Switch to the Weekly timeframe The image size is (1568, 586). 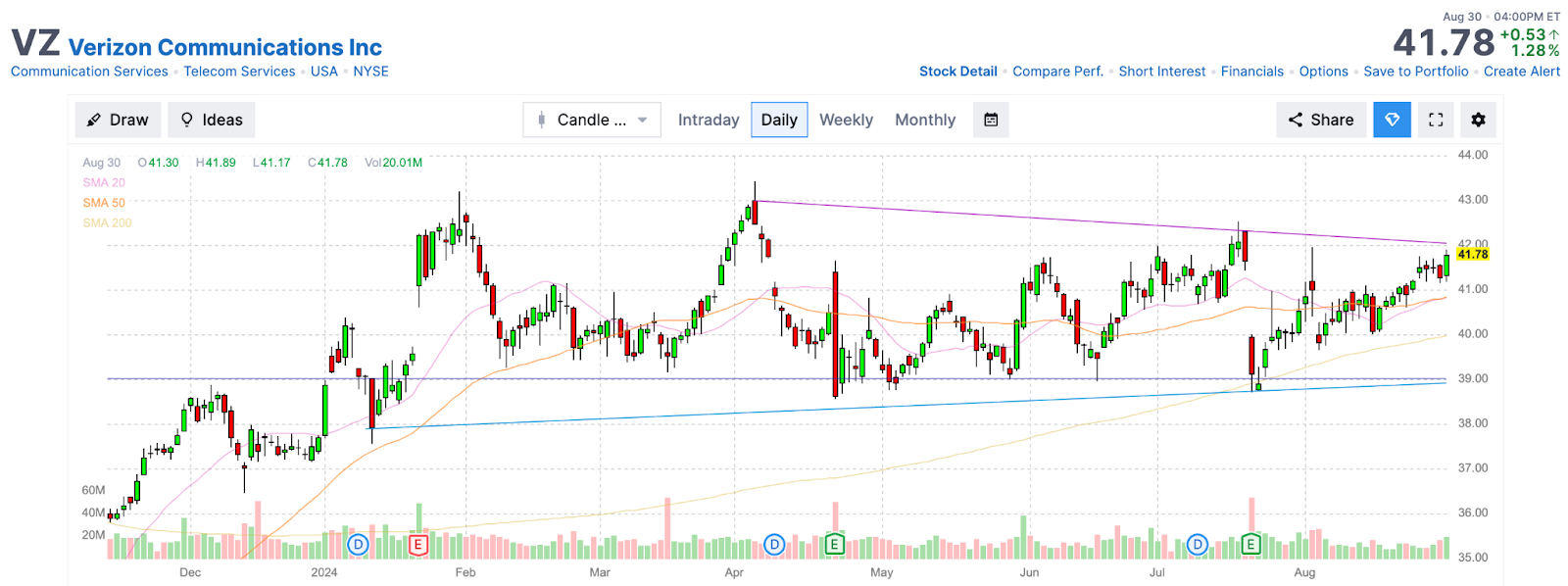pyautogui.click(x=846, y=120)
